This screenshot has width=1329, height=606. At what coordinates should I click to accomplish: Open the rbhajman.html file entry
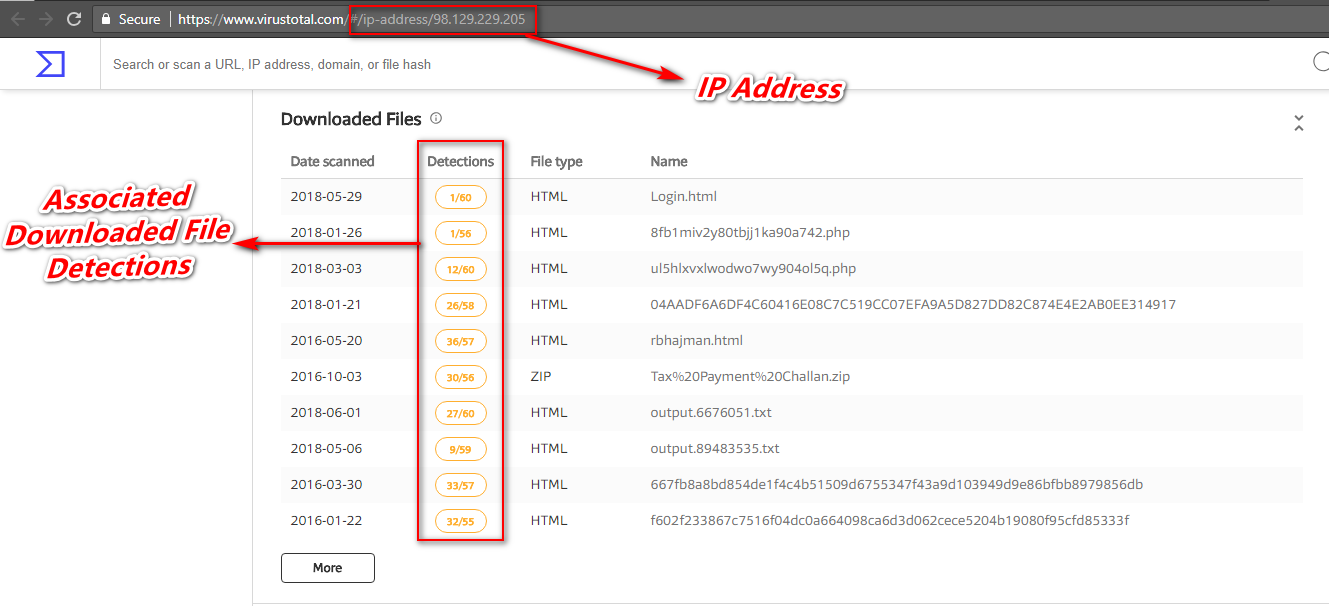click(x=696, y=341)
